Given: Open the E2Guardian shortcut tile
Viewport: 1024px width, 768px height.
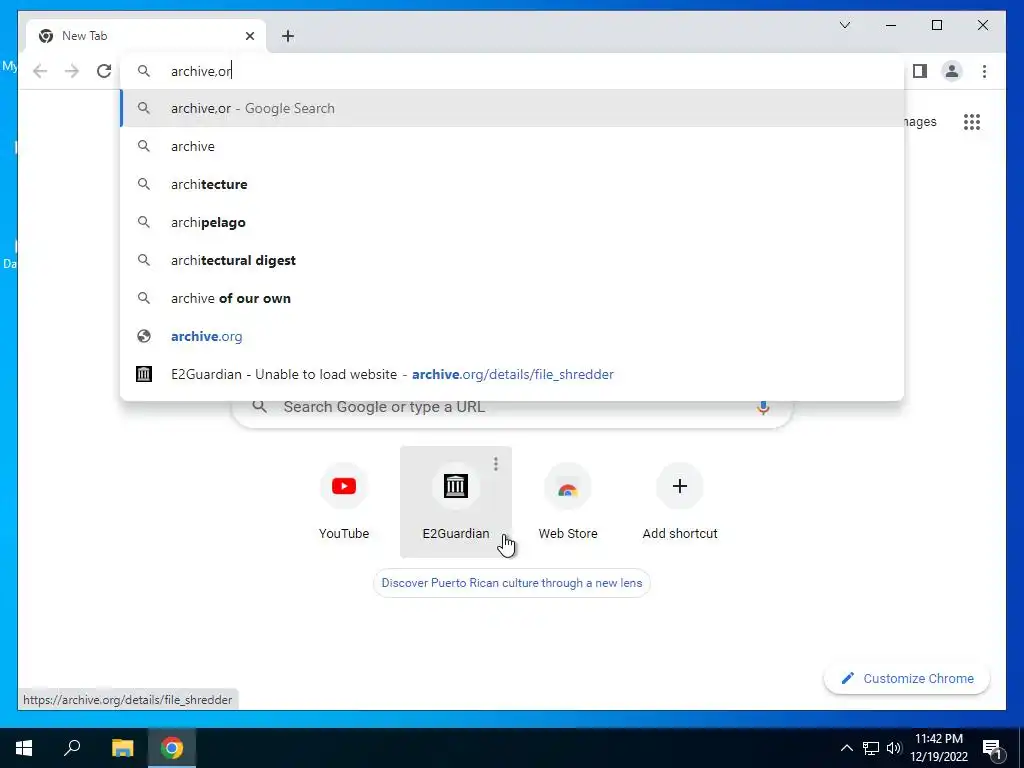Looking at the screenshot, I should 455,502.
